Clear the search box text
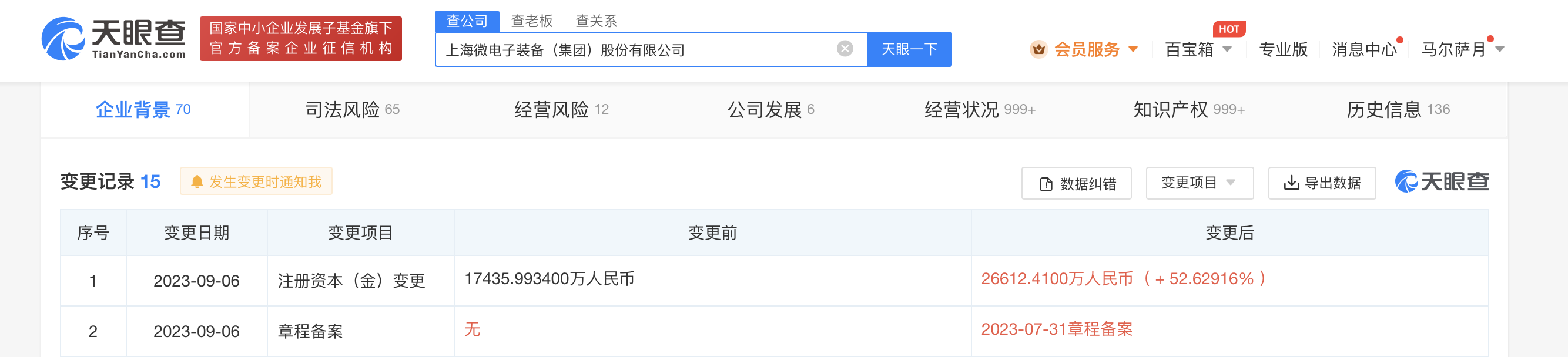Screen dimensions: 1568x357 (x=845, y=49)
